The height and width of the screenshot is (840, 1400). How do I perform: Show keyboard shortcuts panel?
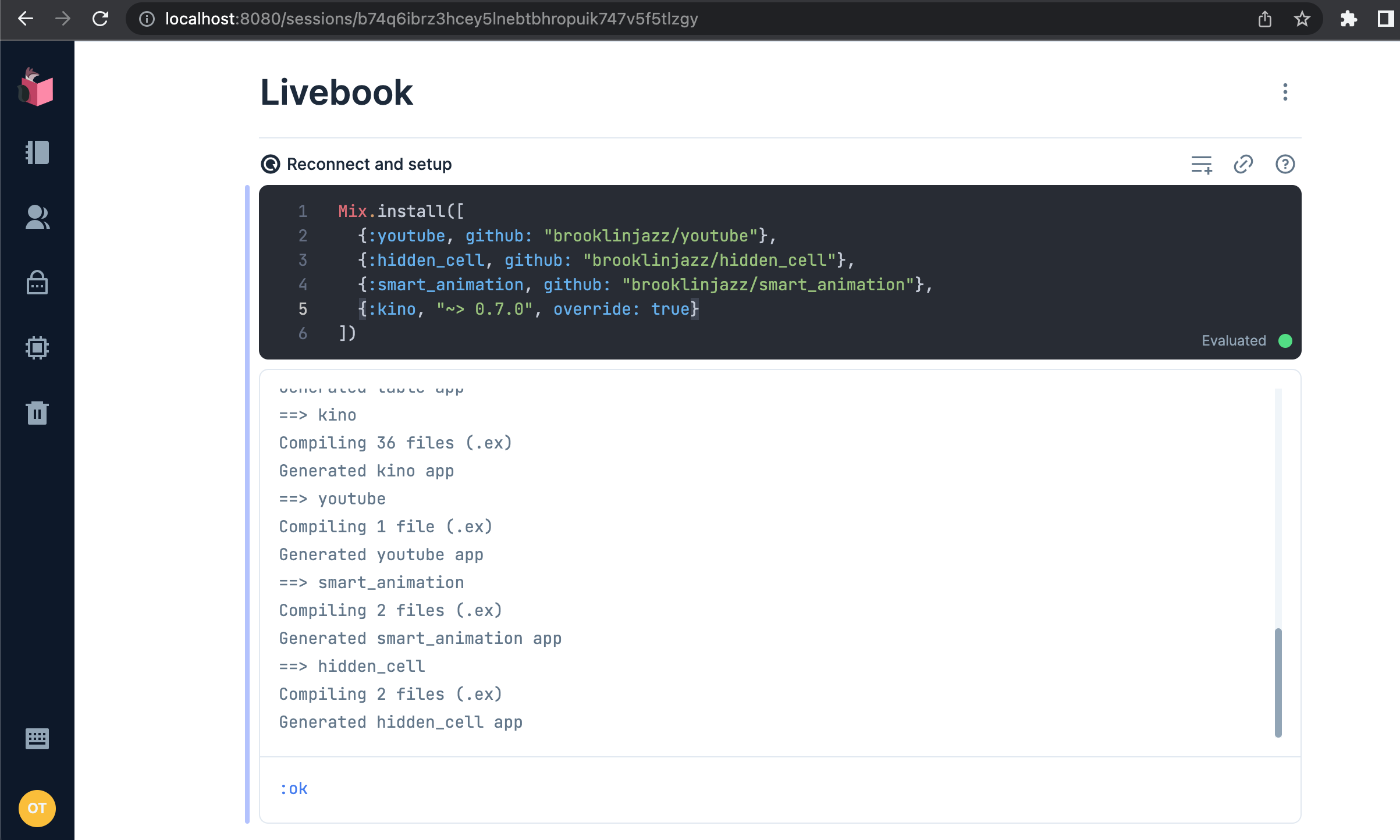(x=37, y=739)
